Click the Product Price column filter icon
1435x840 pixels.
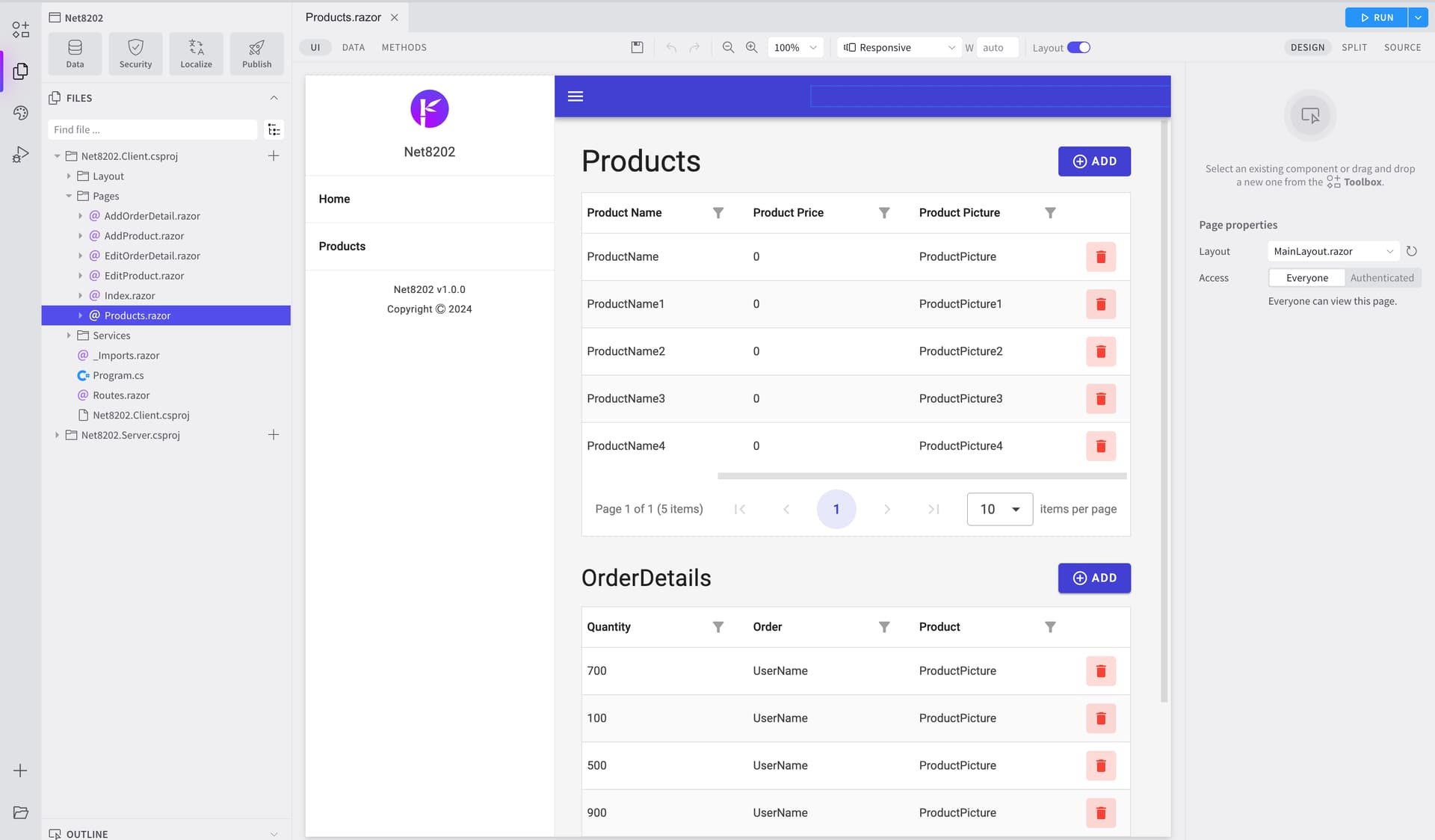[884, 213]
